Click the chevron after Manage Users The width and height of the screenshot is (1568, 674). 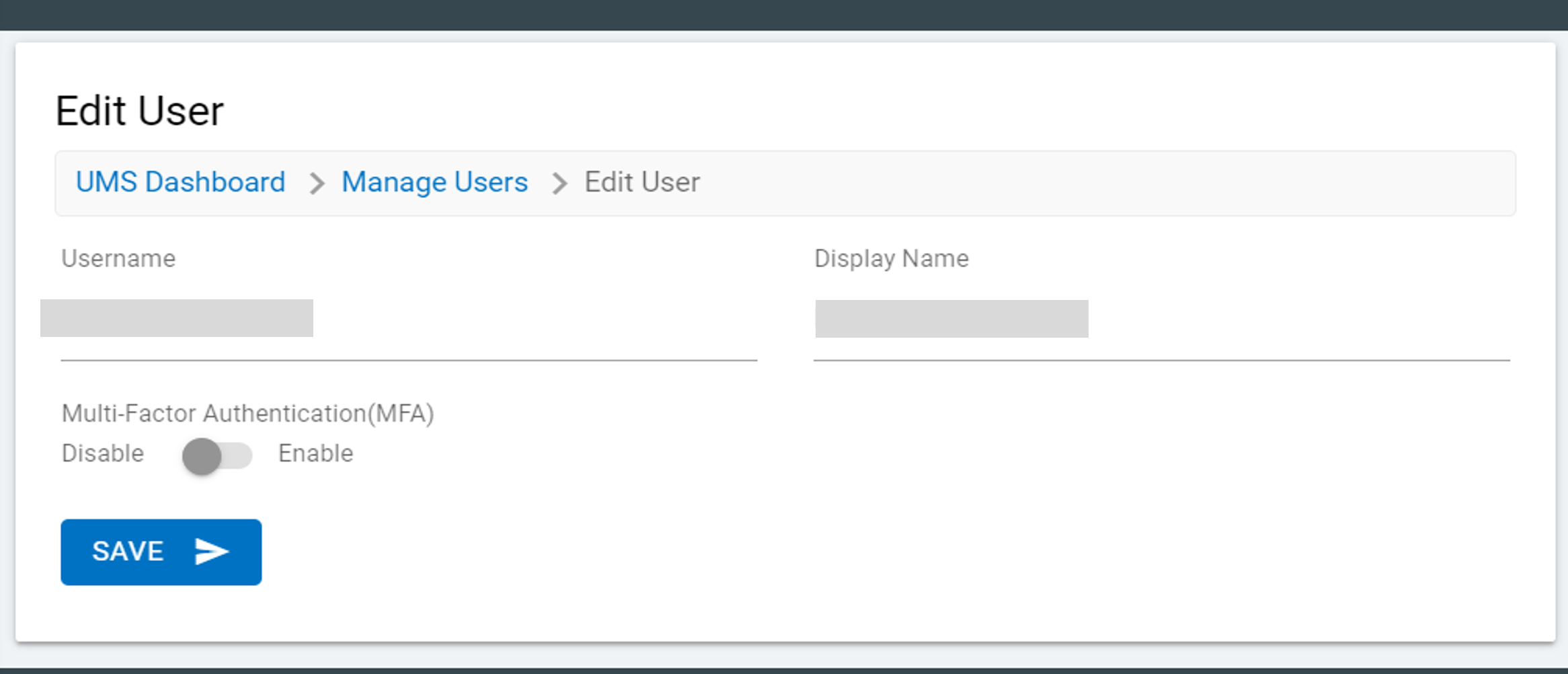(559, 183)
